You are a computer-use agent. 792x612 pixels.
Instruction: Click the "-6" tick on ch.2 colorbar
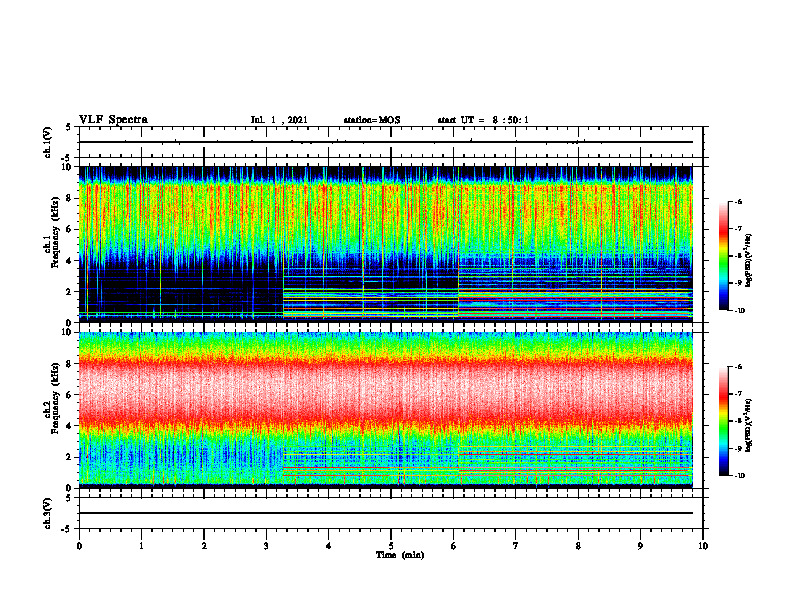(738, 367)
